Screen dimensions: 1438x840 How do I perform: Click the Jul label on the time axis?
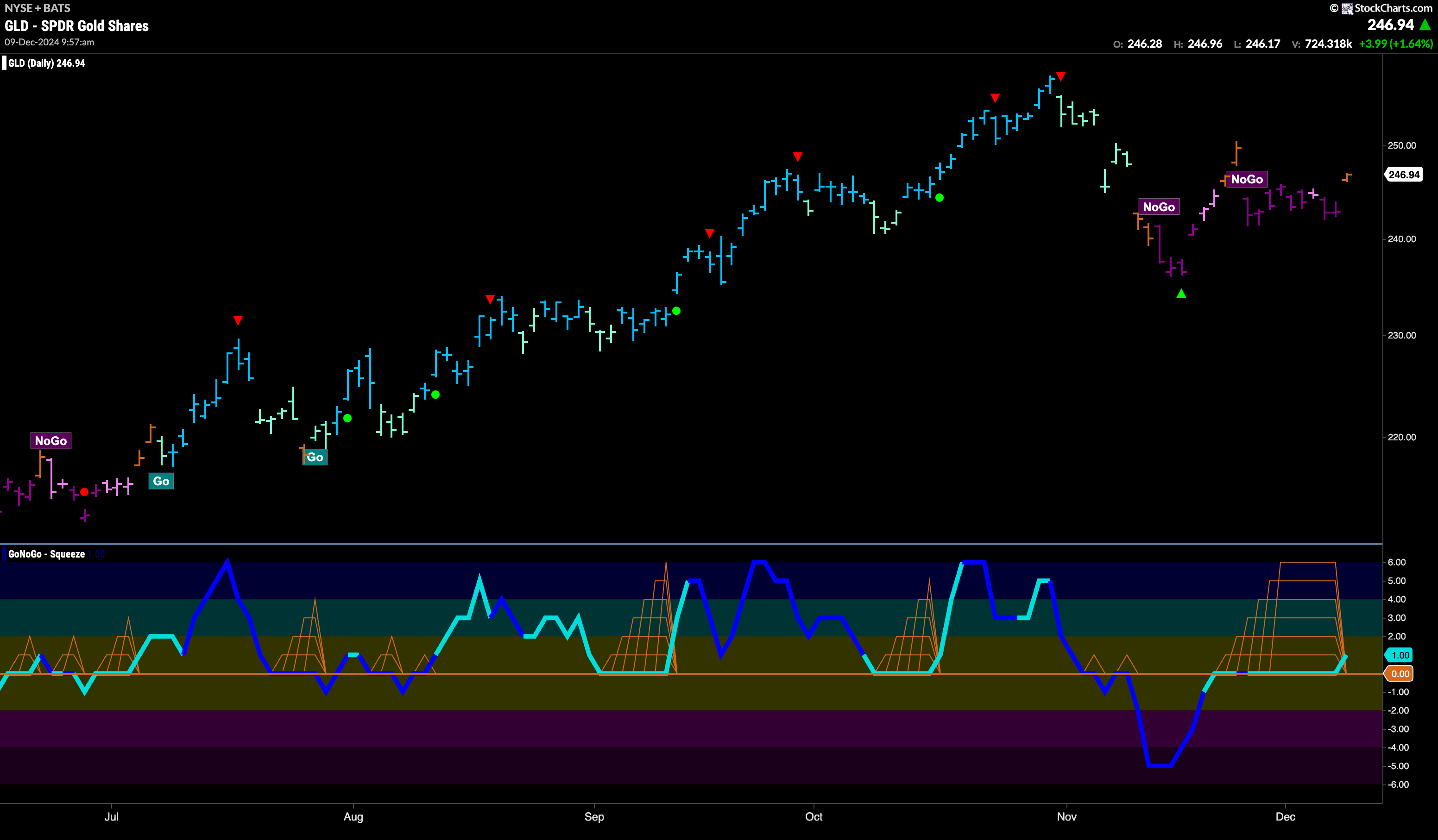coord(111,817)
